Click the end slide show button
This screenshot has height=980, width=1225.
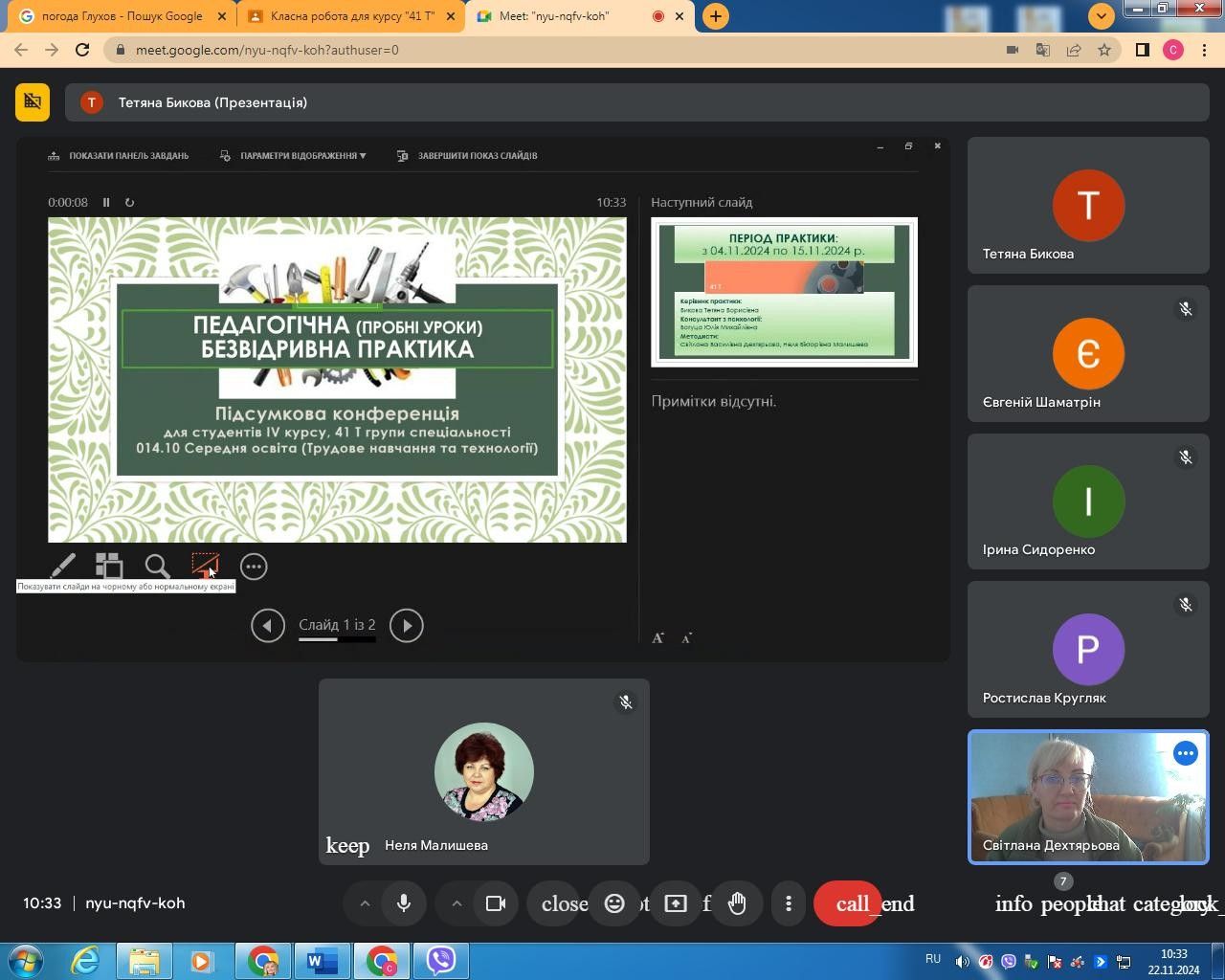click(x=468, y=155)
